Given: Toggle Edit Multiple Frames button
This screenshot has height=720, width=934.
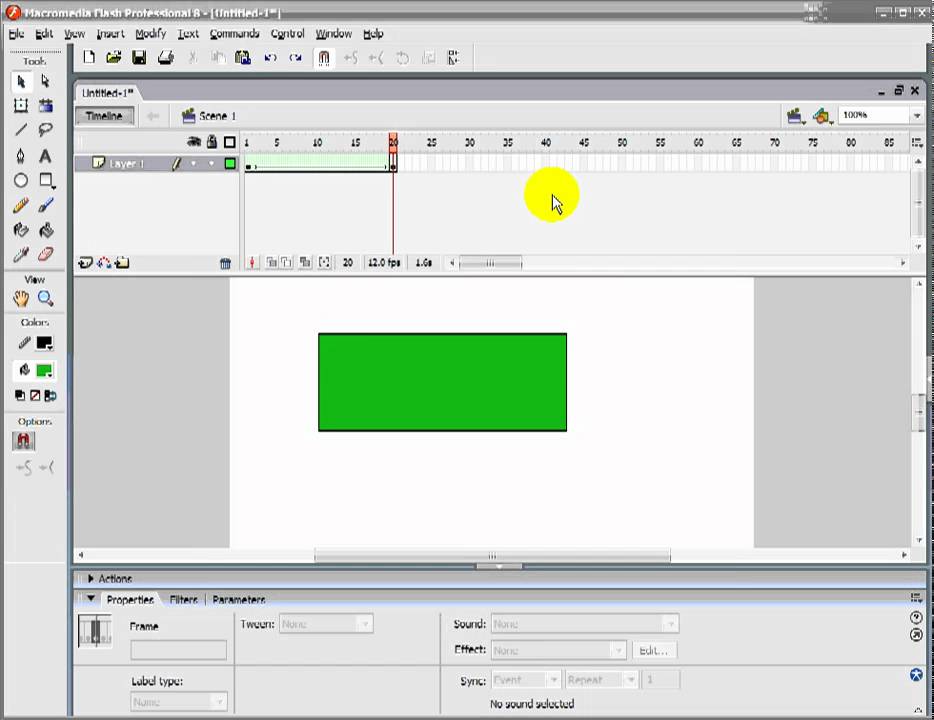Looking at the screenshot, I should coord(305,262).
